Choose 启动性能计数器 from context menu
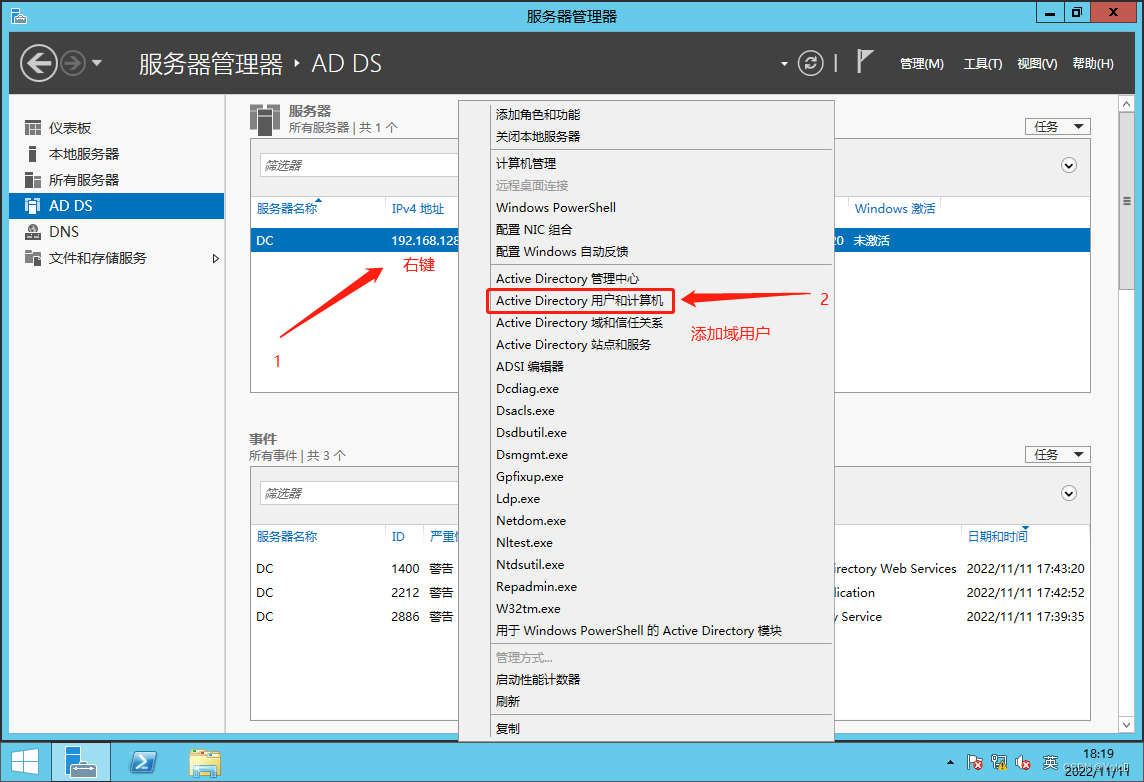This screenshot has height=782, width=1144. (538, 679)
